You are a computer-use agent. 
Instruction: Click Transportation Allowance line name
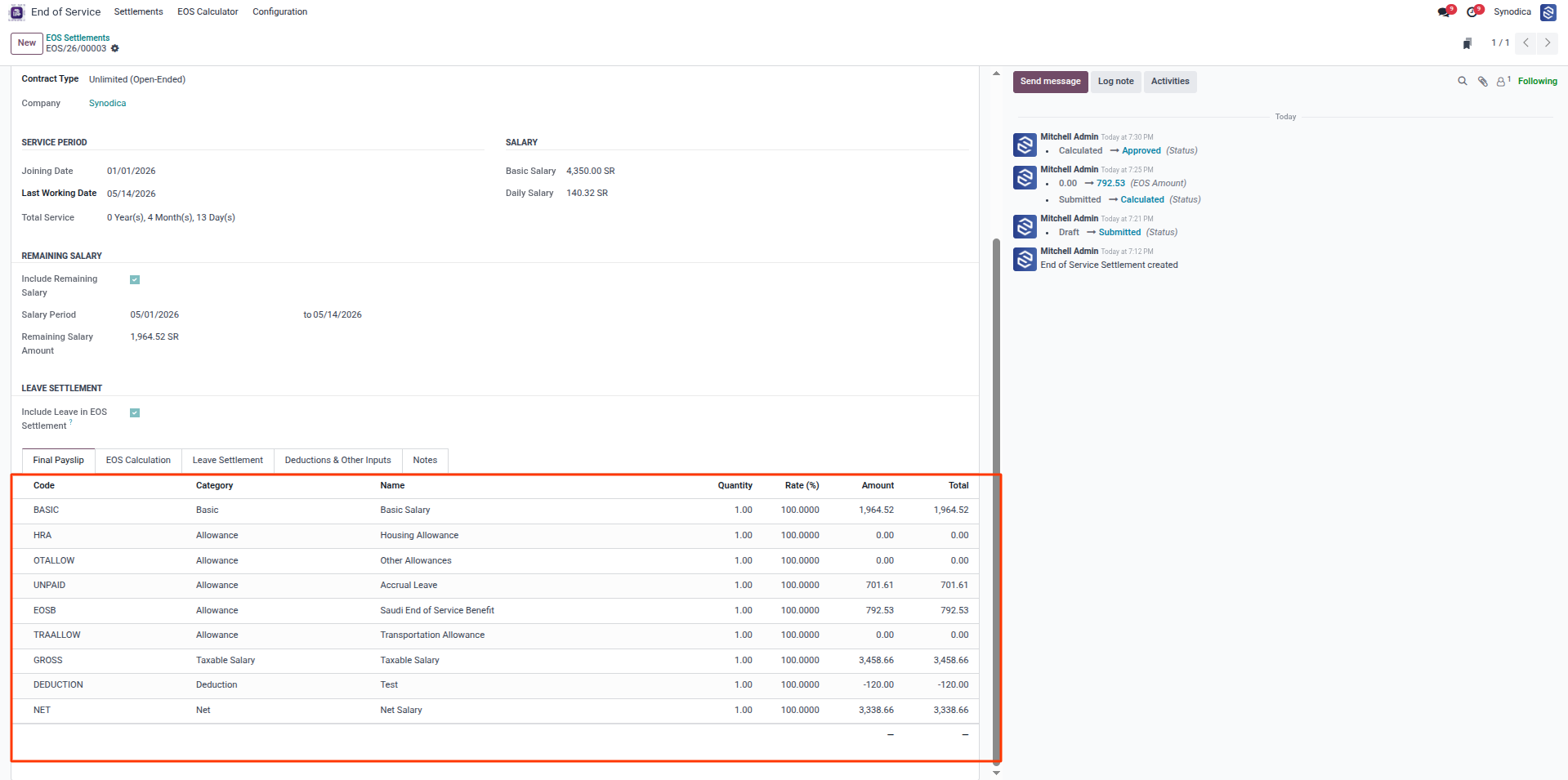(432, 635)
